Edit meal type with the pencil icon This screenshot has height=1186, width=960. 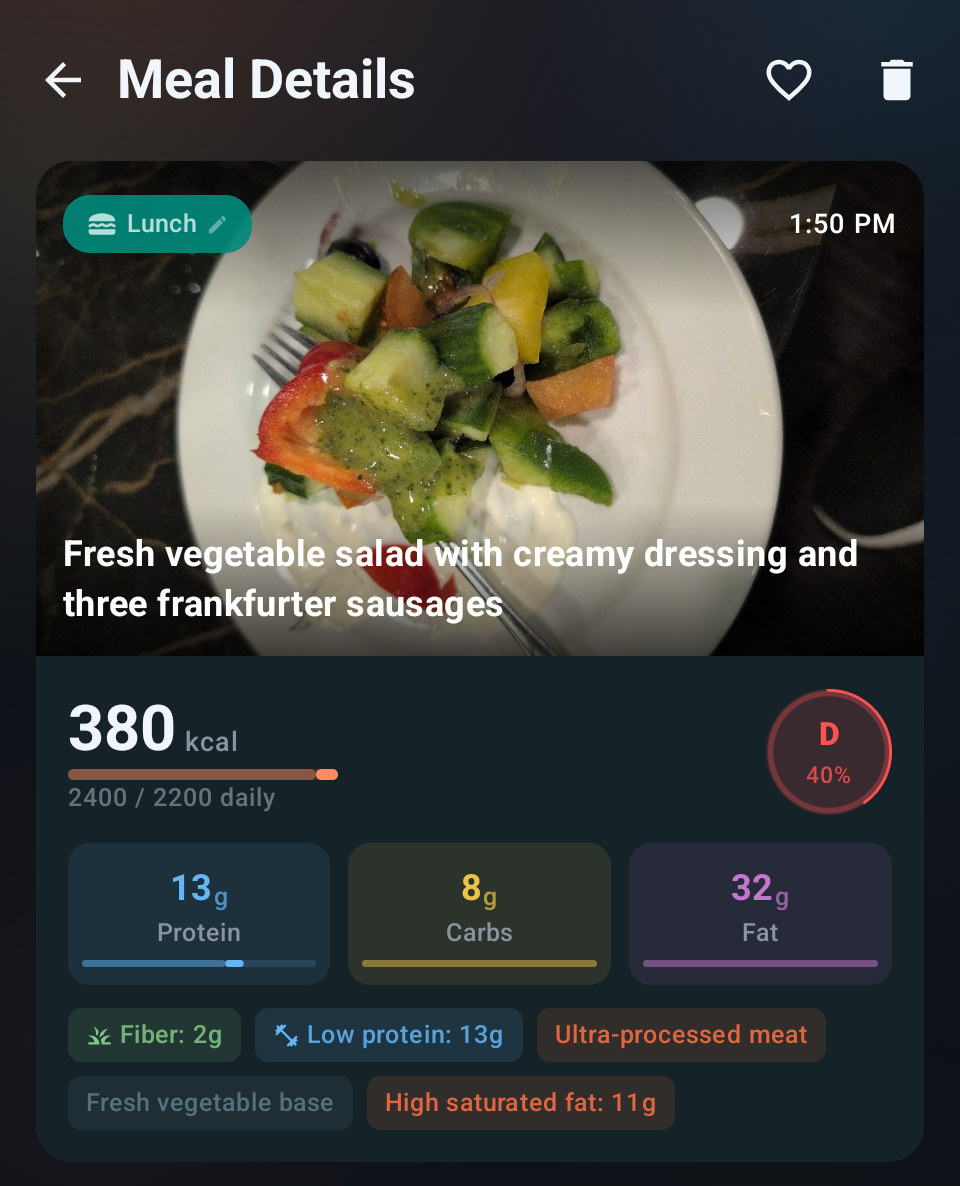218,224
